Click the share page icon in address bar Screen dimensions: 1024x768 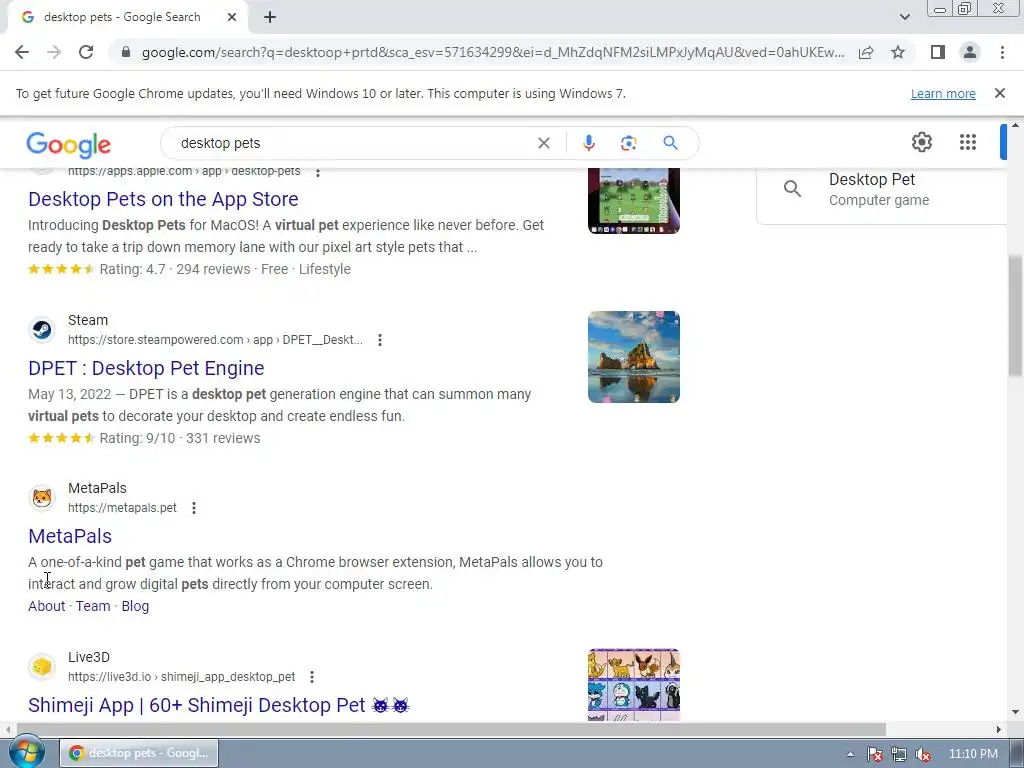(x=866, y=52)
